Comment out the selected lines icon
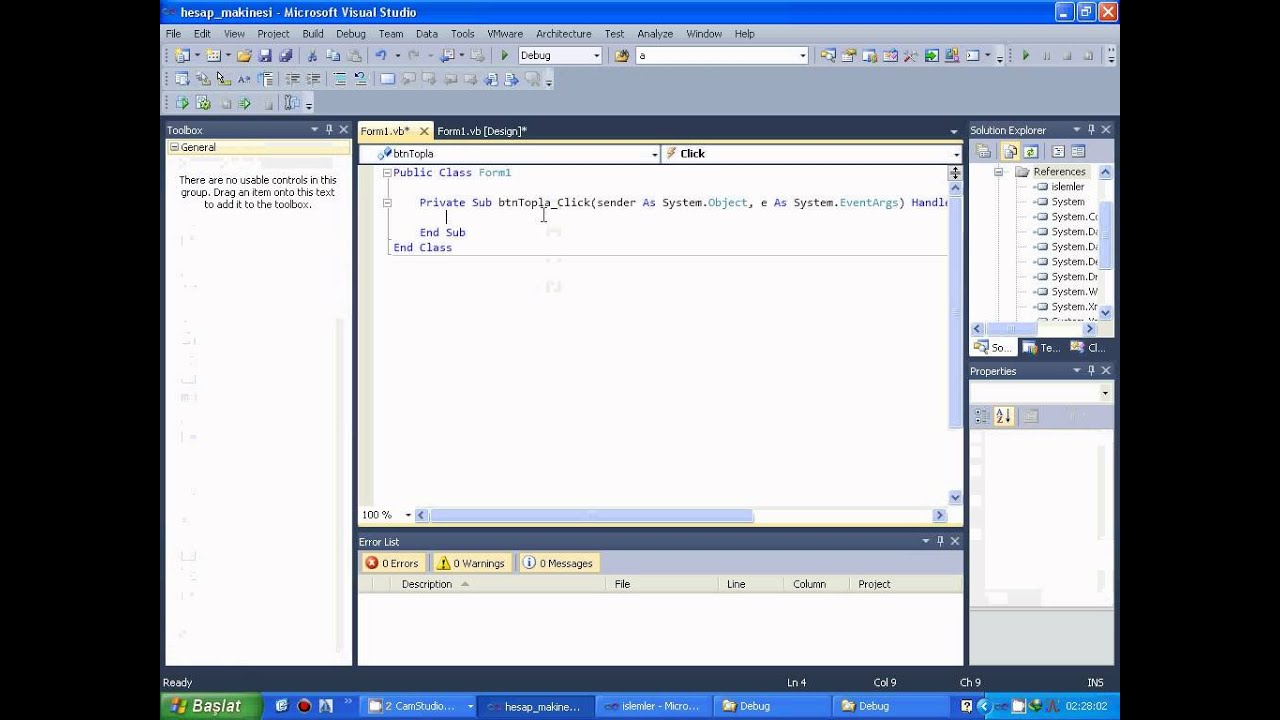The width and height of the screenshot is (1280, 720). [x=340, y=79]
